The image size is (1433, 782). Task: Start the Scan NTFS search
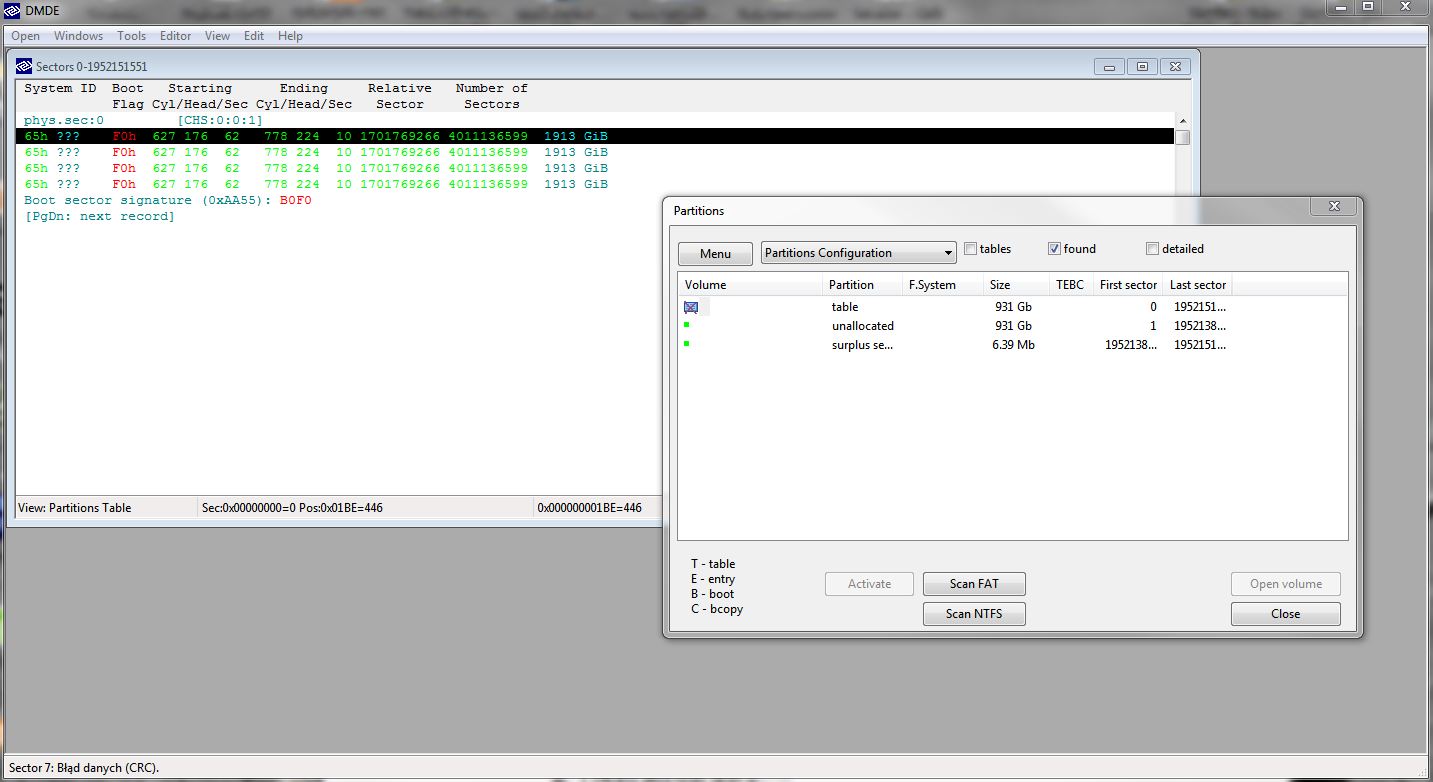point(974,614)
